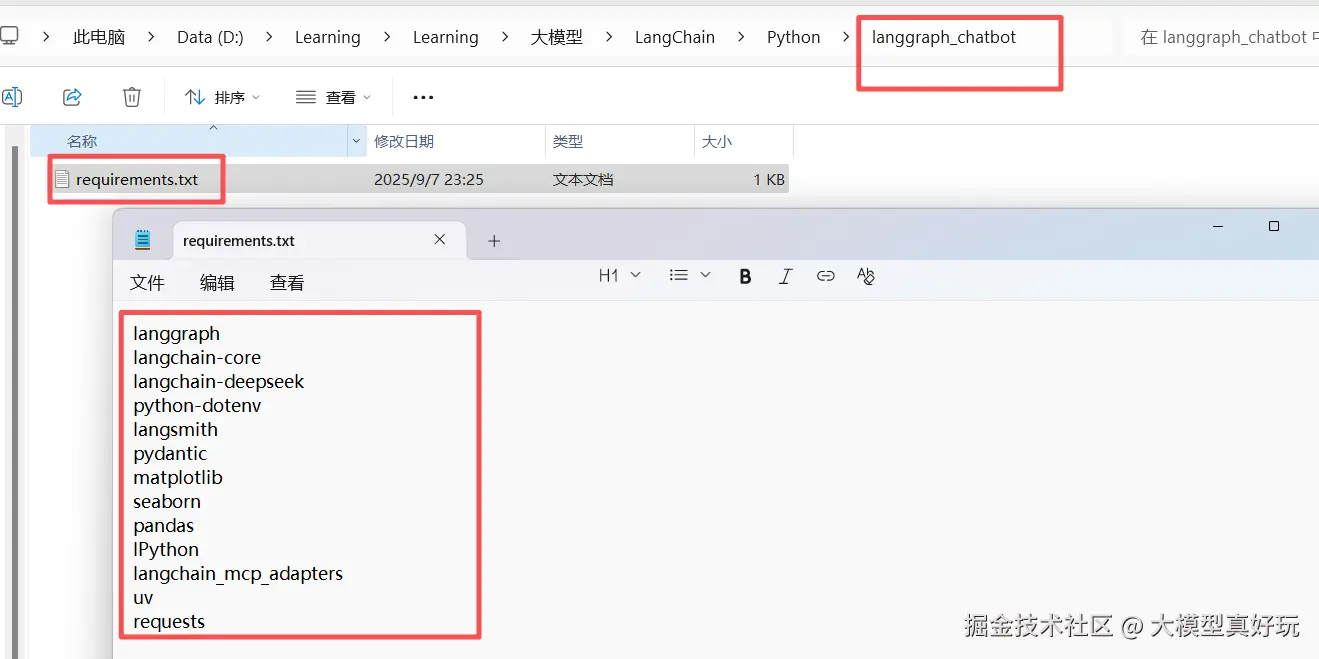The image size is (1319, 659).
Task: Toggle italic formatting in Notepad
Action: 785,277
